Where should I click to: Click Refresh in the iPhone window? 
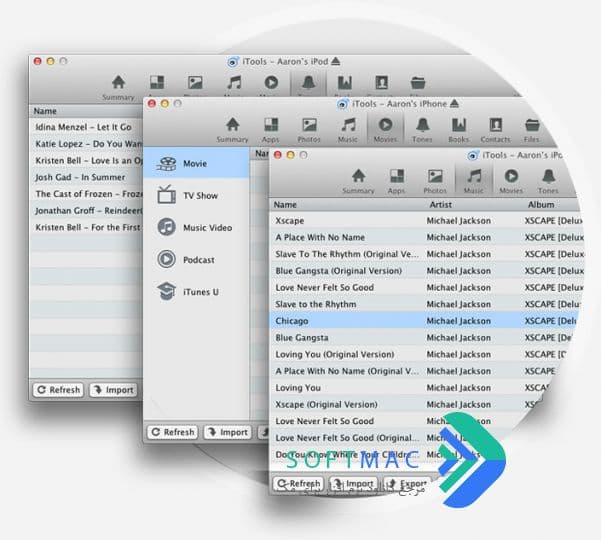(x=172, y=432)
